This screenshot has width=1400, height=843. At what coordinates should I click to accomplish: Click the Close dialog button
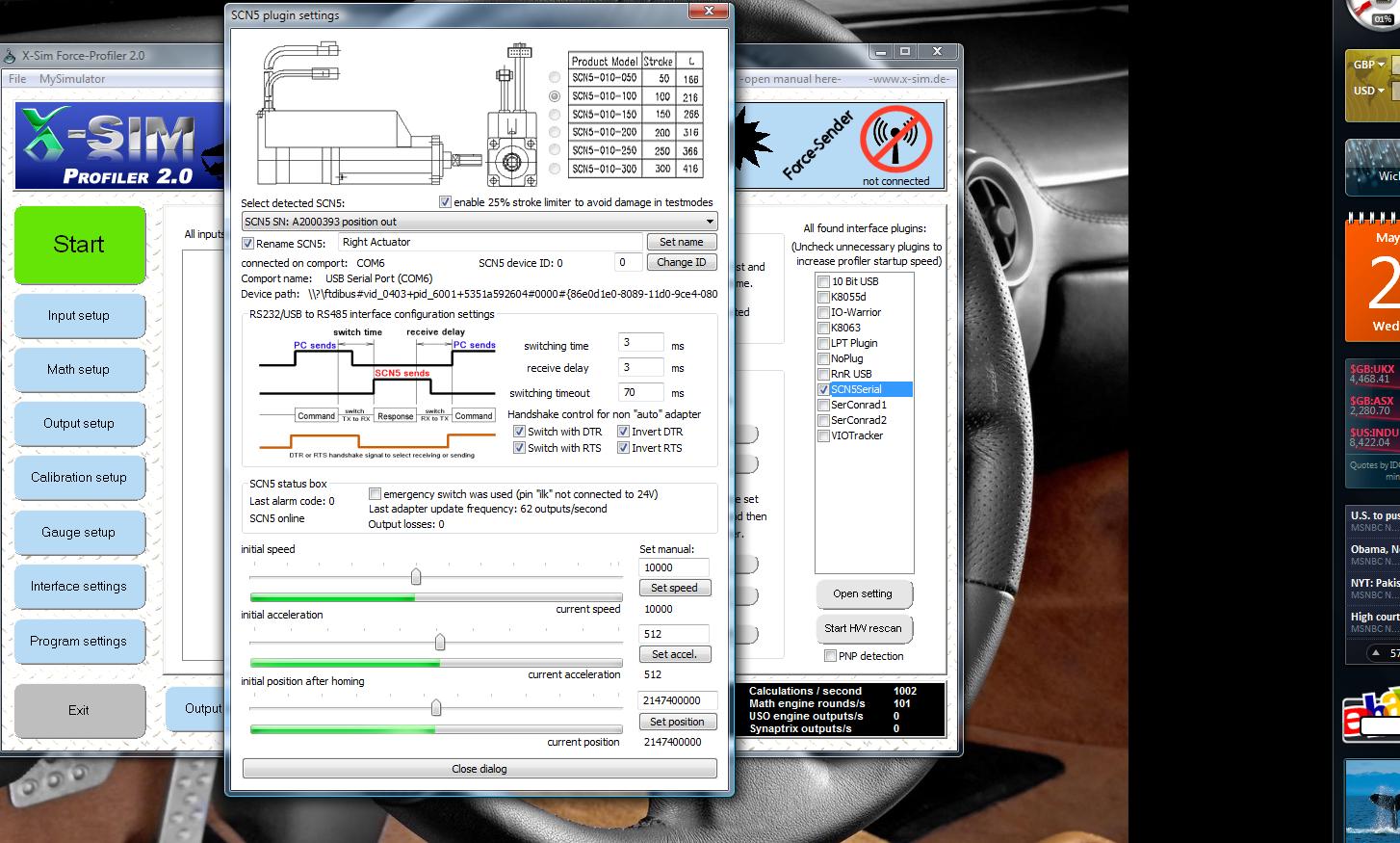pos(480,769)
